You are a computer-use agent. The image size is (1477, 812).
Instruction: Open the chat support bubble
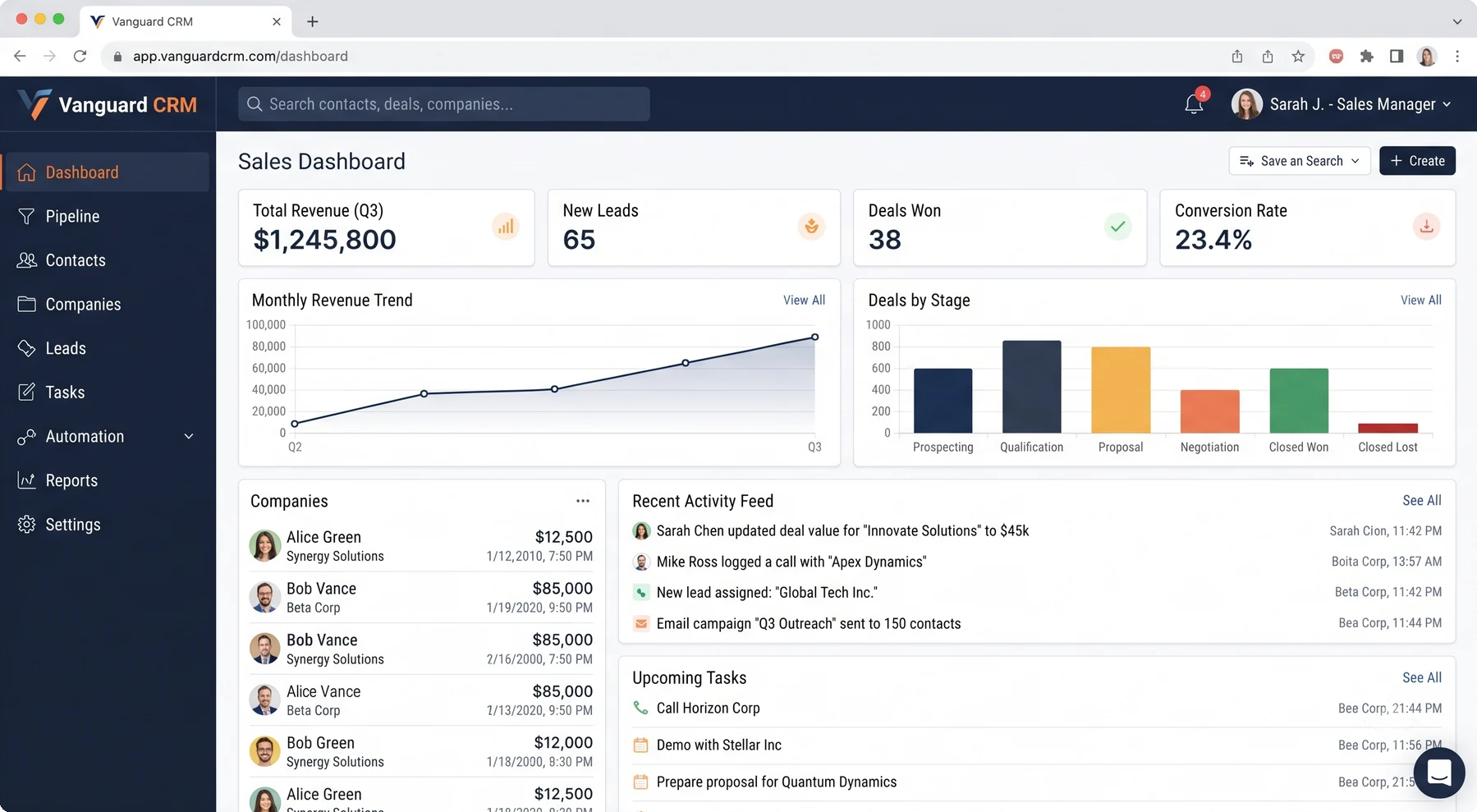pos(1439,773)
